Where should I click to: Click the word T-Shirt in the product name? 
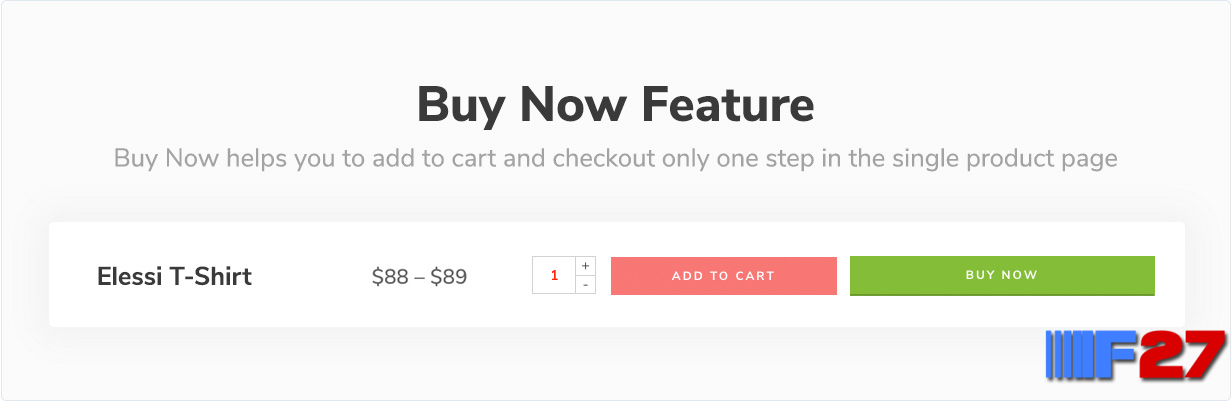[x=211, y=277]
